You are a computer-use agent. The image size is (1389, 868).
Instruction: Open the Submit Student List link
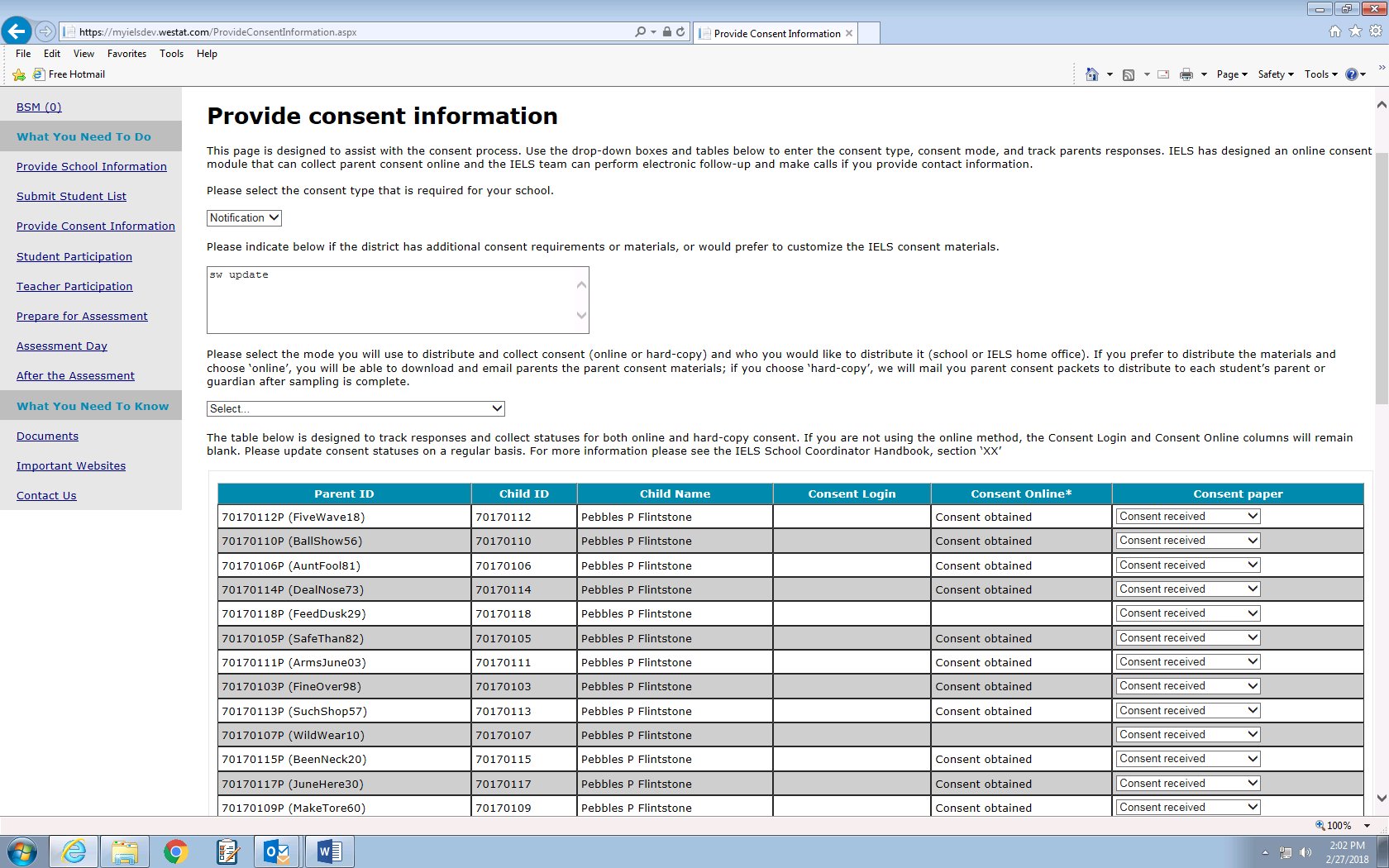point(71,197)
